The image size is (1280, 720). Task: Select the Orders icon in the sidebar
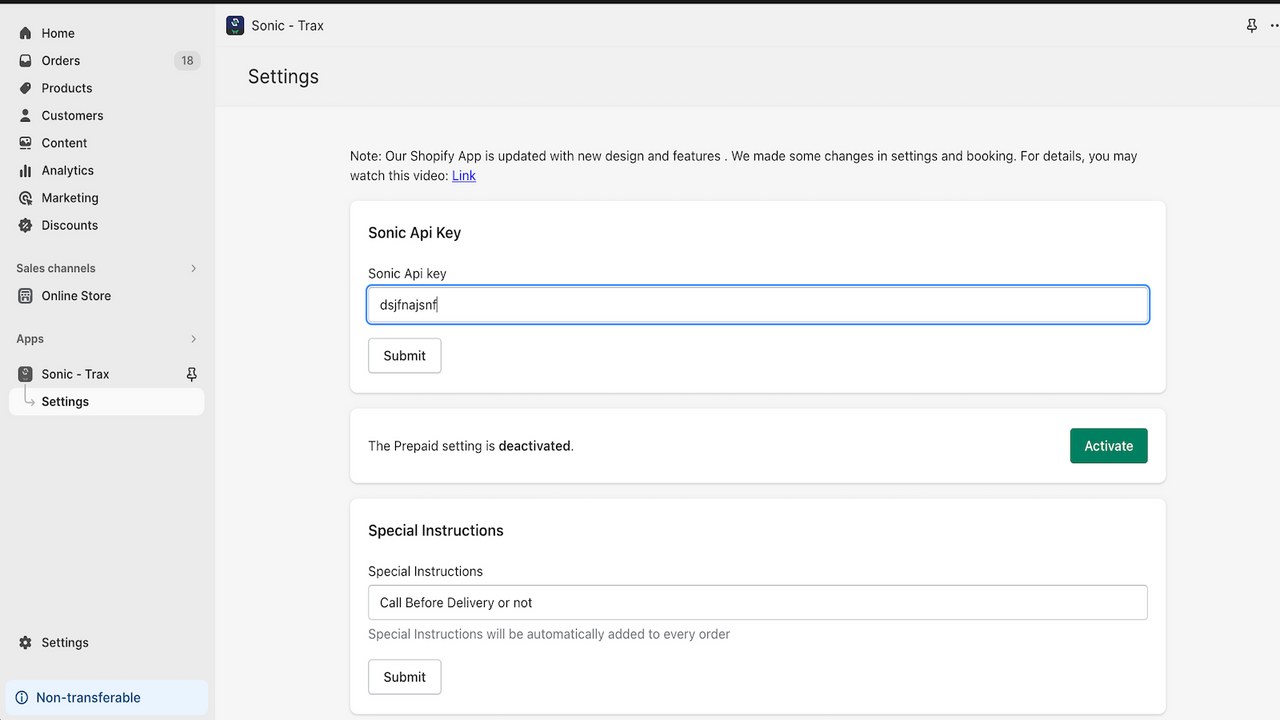25,60
